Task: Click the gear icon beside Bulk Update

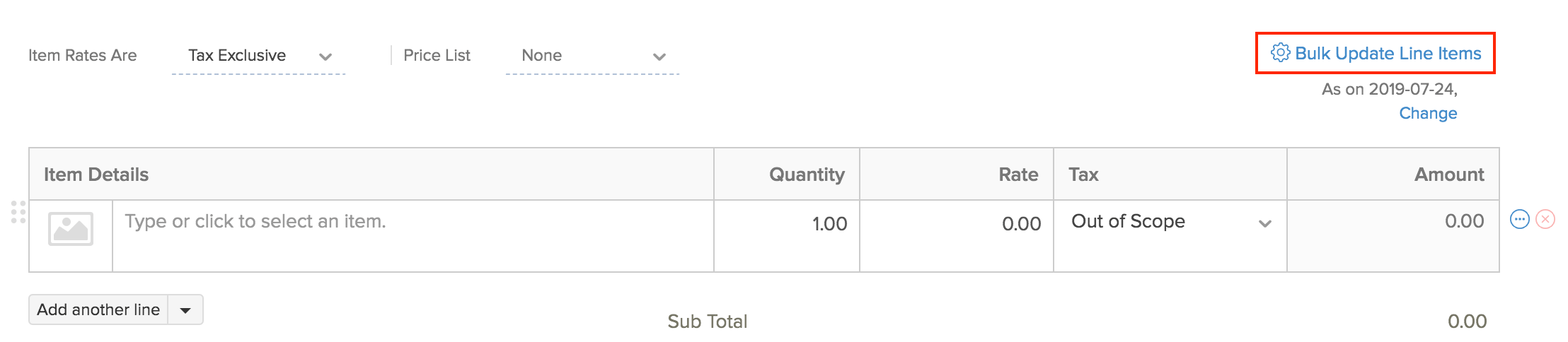Action: pos(1280,53)
